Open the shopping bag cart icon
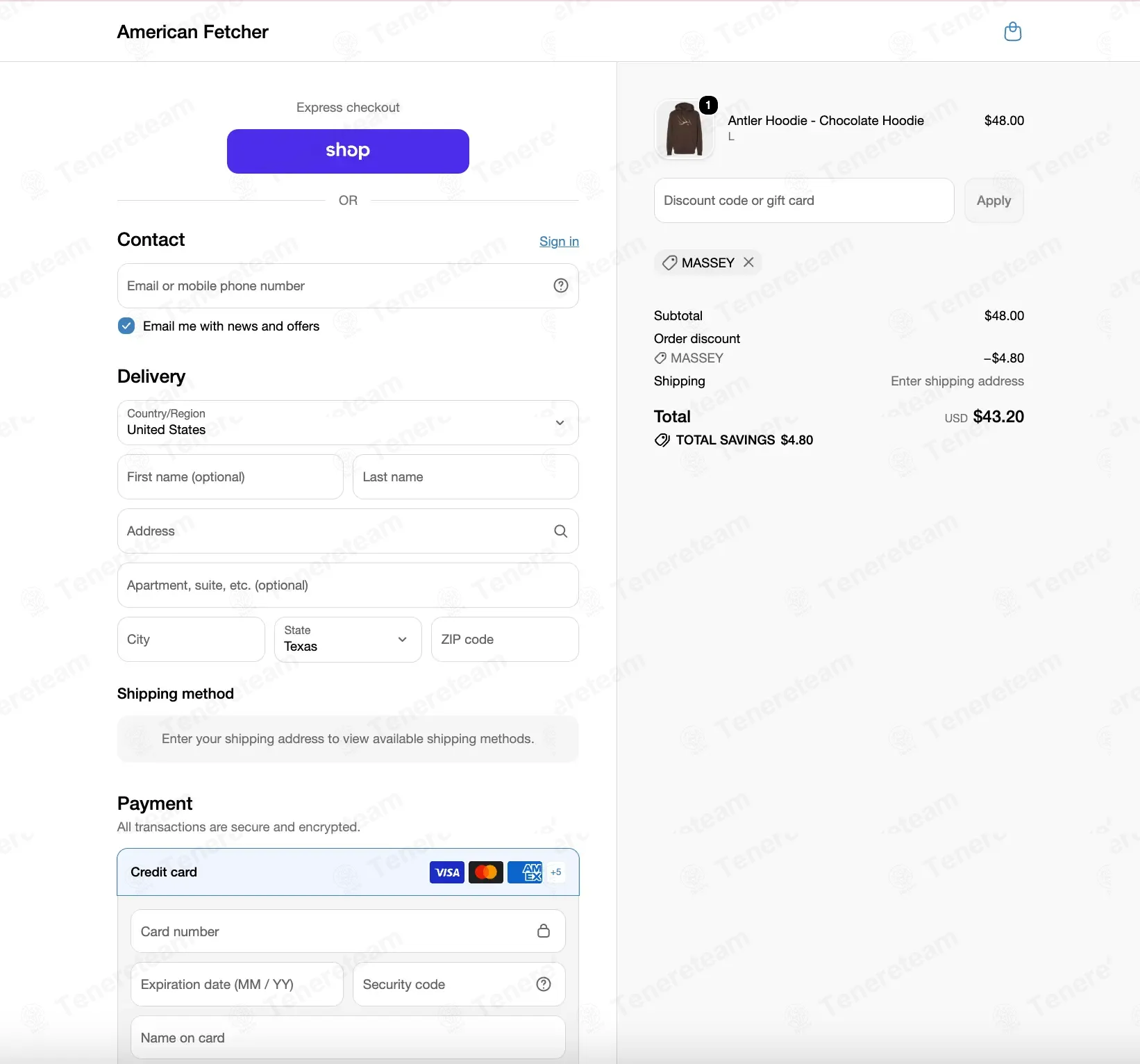1140x1064 pixels. [1013, 31]
